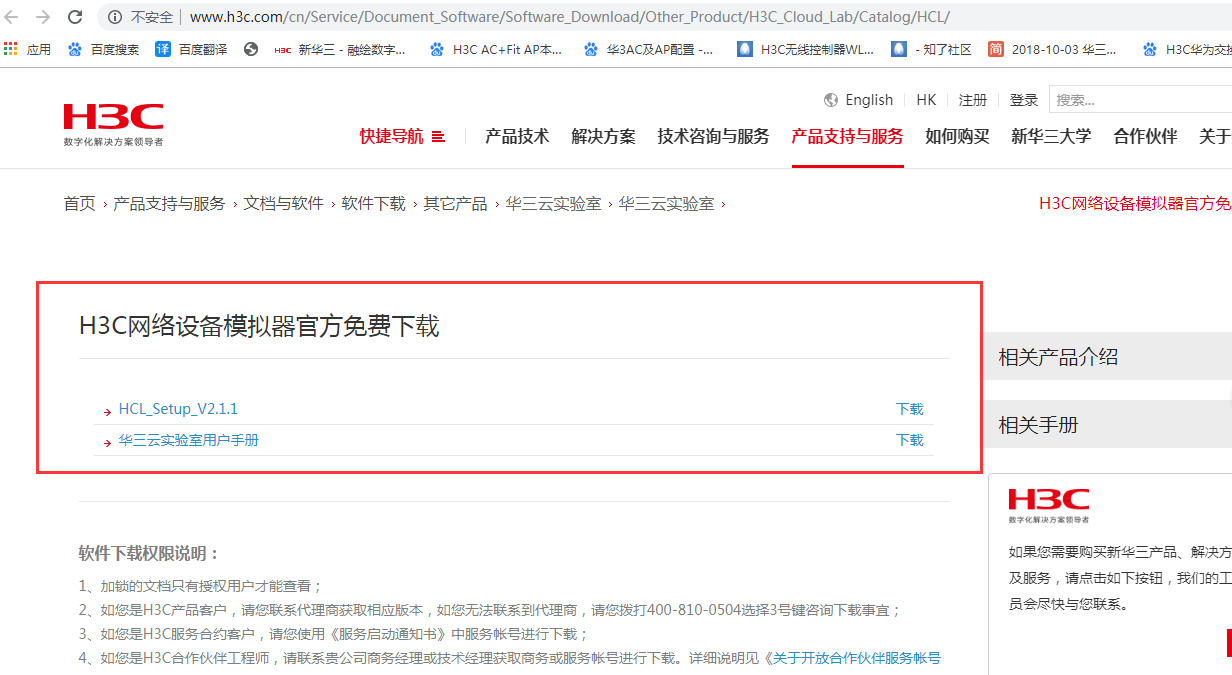Open the 技术咨询与服务 menu
Viewport: 1232px width, 675px height.
pos(713,136)
